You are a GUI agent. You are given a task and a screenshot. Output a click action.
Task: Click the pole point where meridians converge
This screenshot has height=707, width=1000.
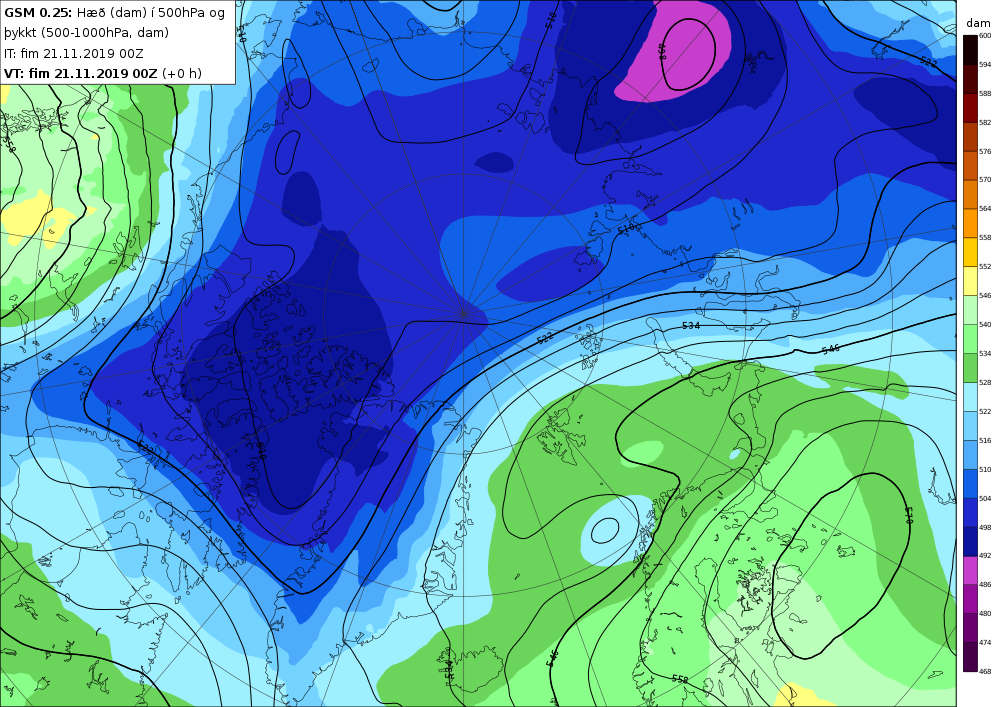(x=463, y=313)
